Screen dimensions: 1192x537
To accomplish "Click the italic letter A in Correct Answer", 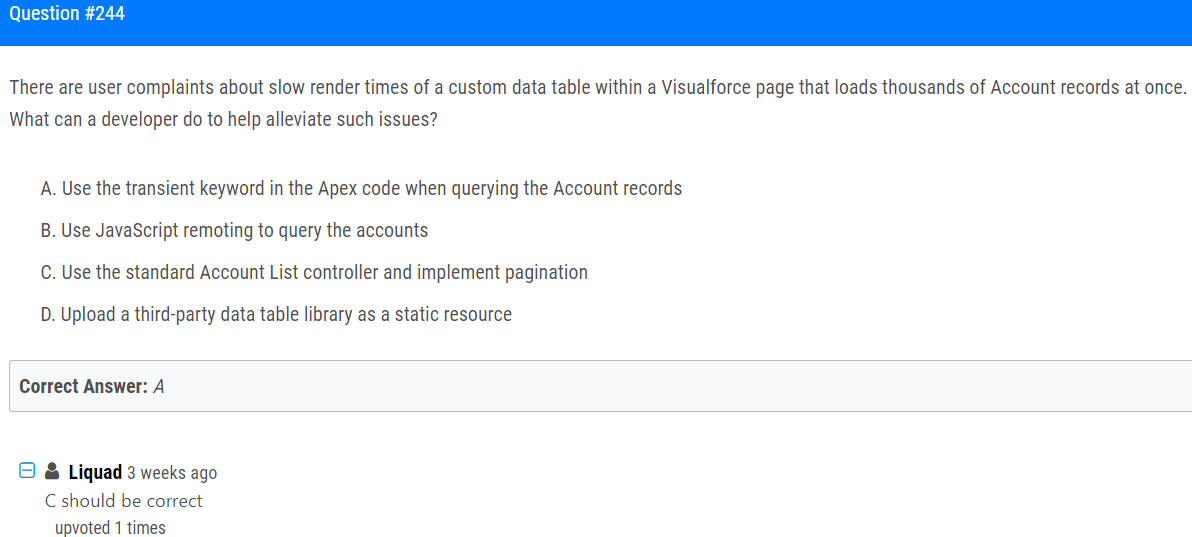I will tap(159, 386).
